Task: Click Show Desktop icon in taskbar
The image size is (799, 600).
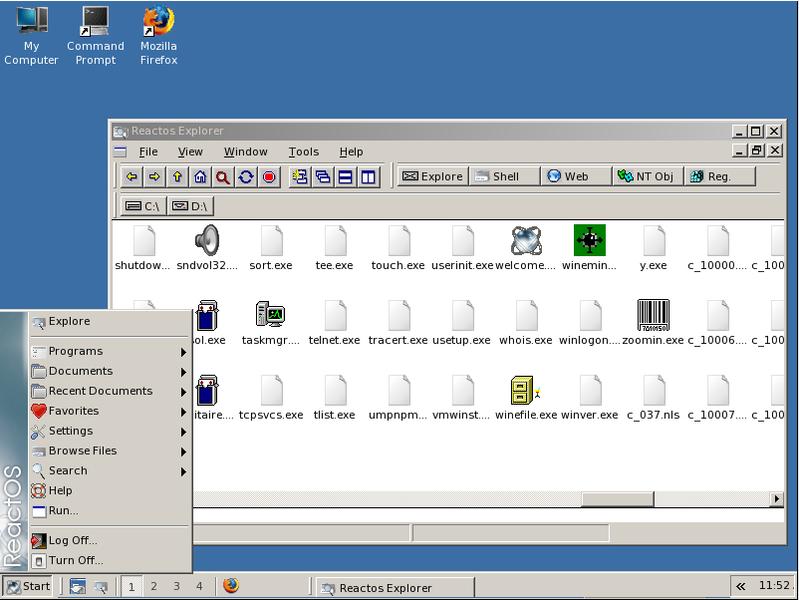Action: pos(77,586)
